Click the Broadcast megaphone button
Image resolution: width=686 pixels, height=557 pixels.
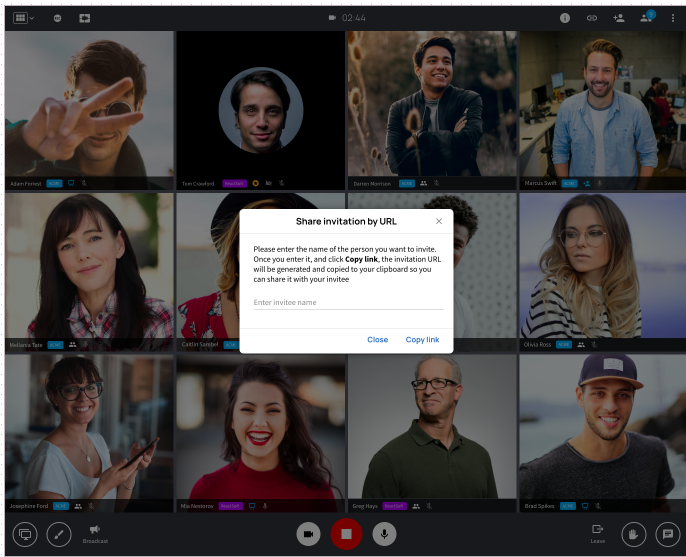[95, 534]
